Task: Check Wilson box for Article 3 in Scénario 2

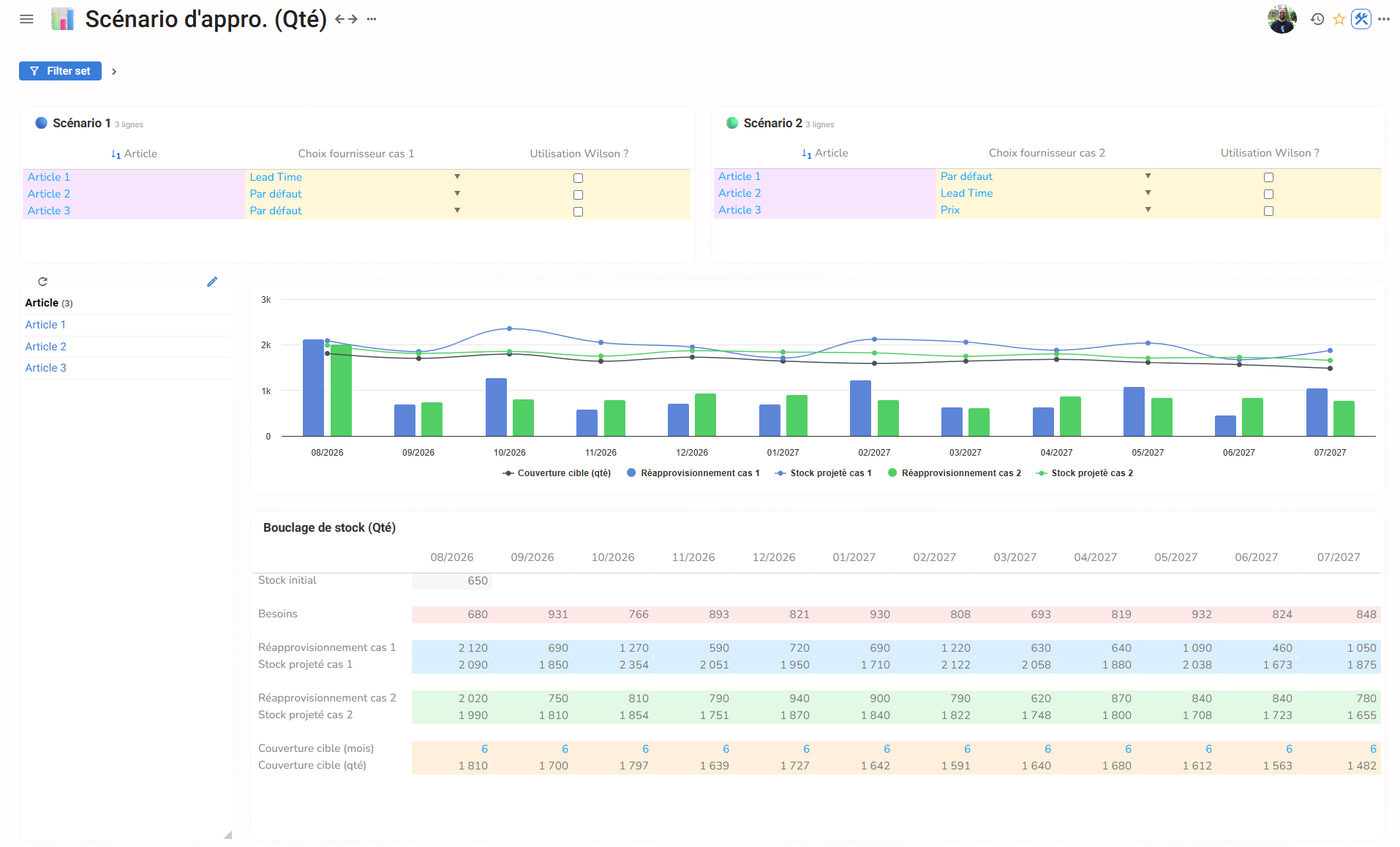Action: coord(1269,211)
